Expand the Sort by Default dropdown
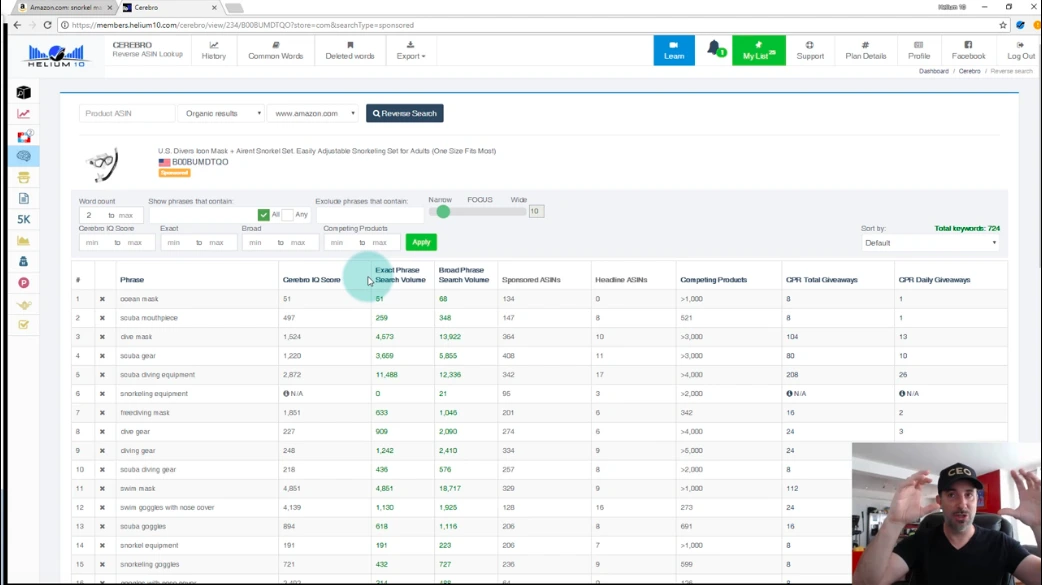Viewport: 1042px width, 585px height. click(x=930, y=243)
